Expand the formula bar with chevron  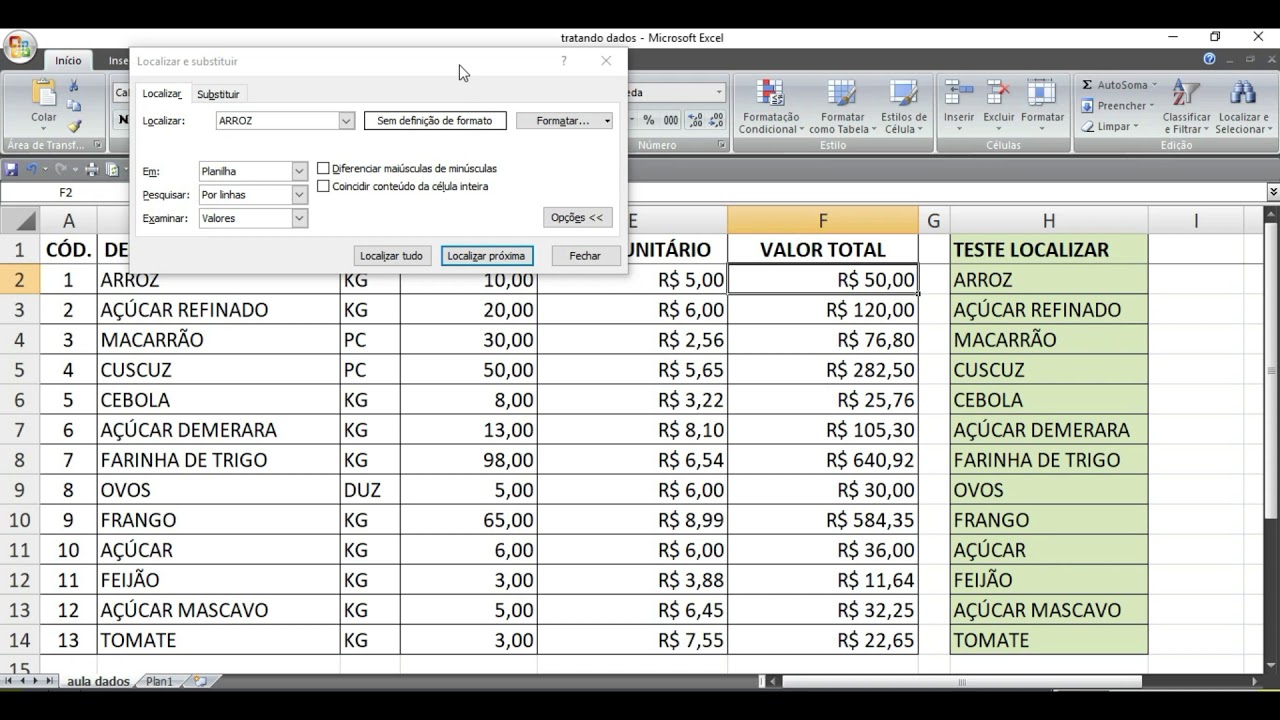pos(1273,192)
